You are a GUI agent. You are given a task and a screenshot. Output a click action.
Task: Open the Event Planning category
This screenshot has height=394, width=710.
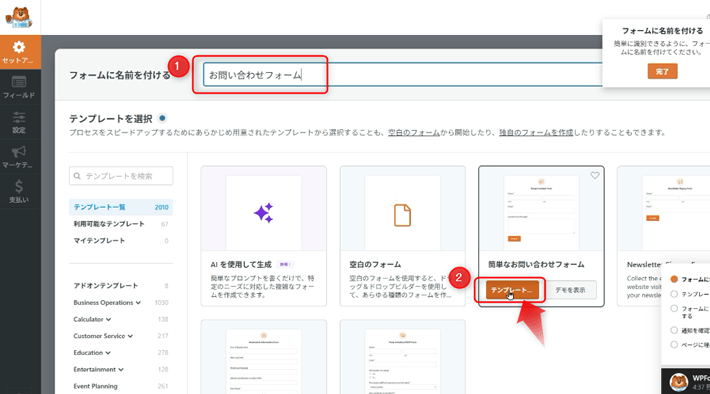(96, 386)
